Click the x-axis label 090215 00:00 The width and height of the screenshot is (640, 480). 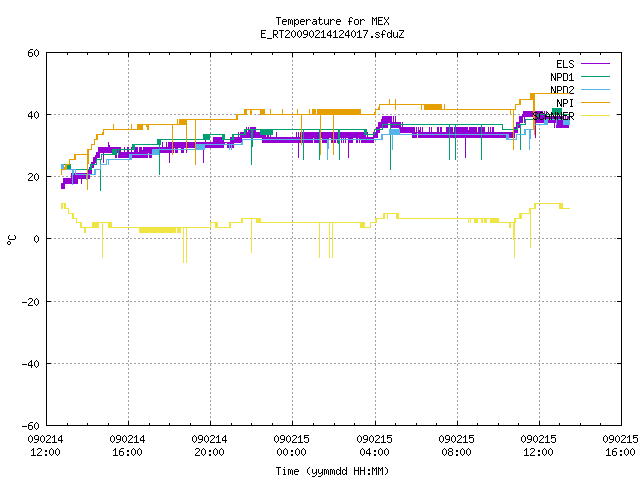pyautogui.click(x=291, y=446)
